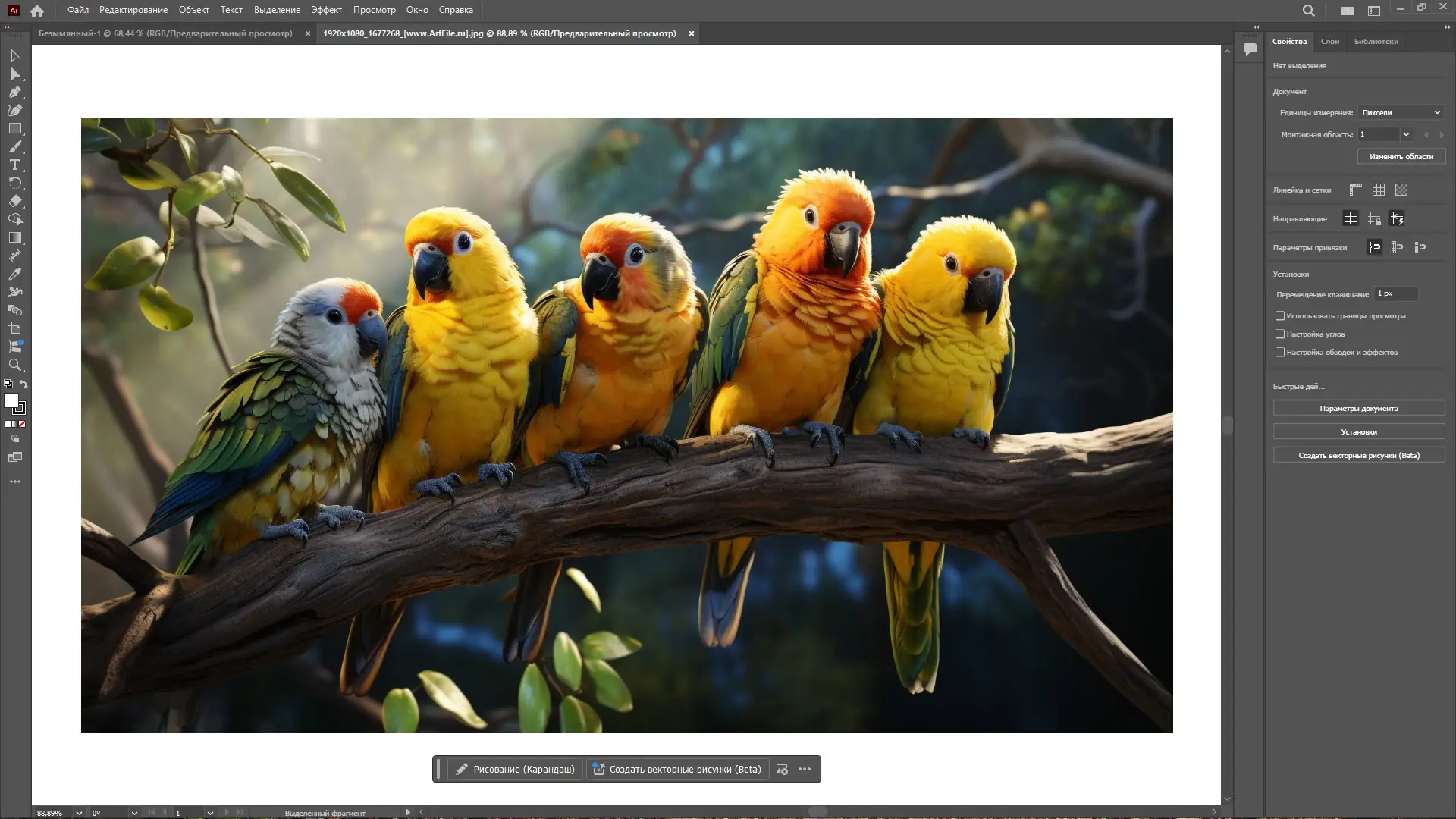Image resolution: width=1456 pixels, height=819 pixels.
Task: Select the Type tool
Action: point(15,165)
